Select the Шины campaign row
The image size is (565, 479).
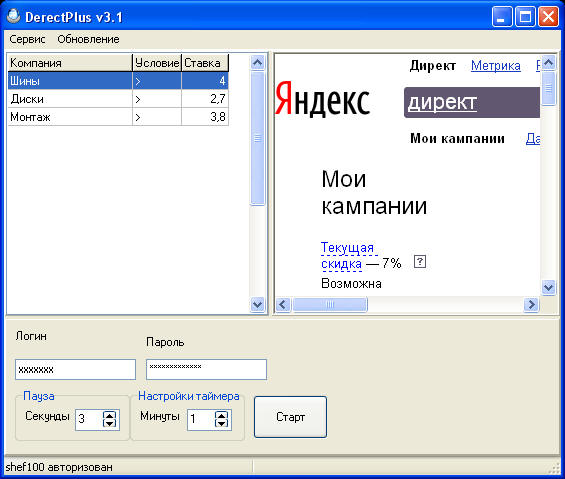118,81
